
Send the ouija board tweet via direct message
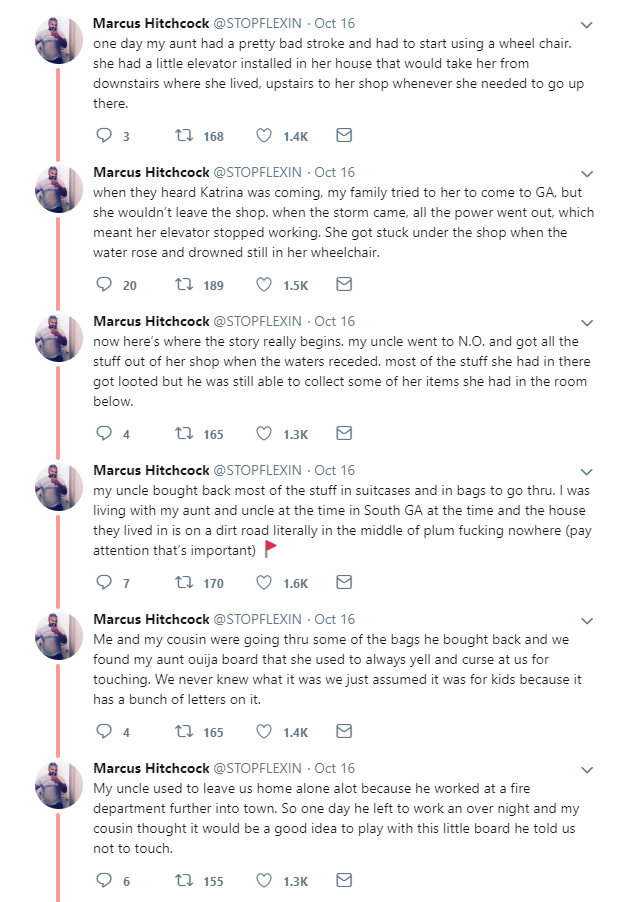tap(344, 731)
